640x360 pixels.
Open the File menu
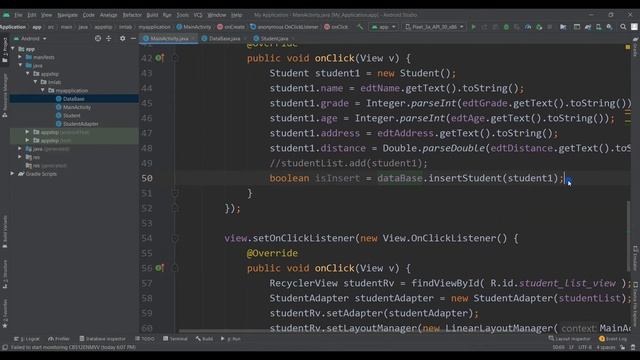point(18,15)
